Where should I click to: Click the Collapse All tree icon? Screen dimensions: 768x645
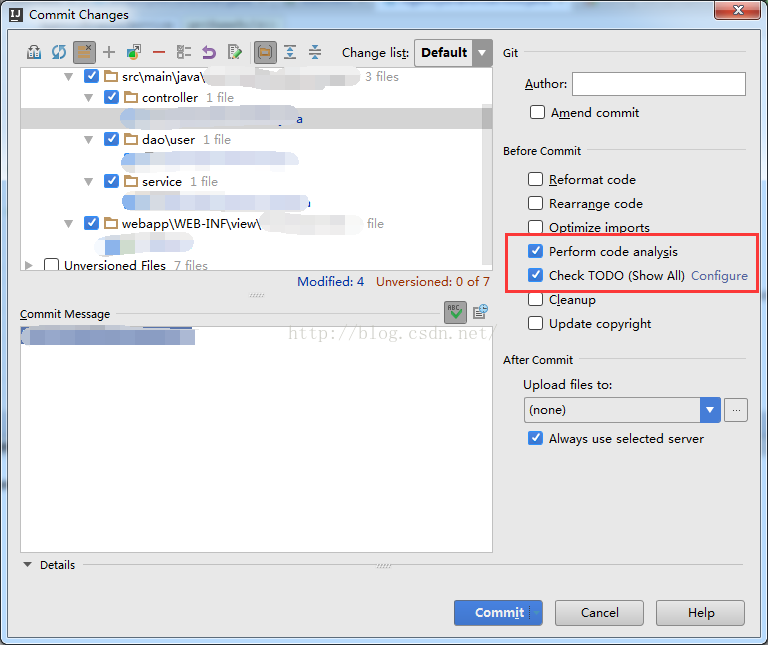[x=315, y=52]
